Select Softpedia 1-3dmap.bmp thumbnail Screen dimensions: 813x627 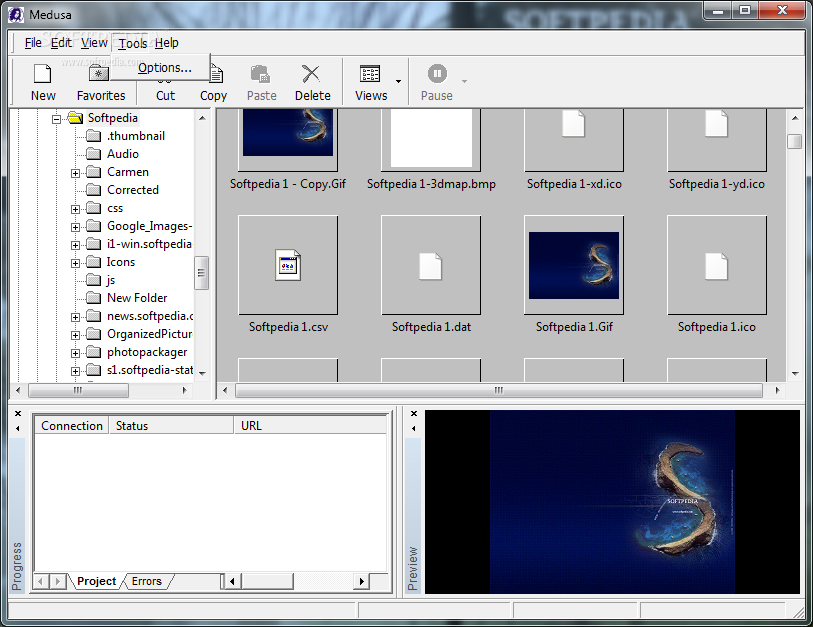click(x=431, y=140)
